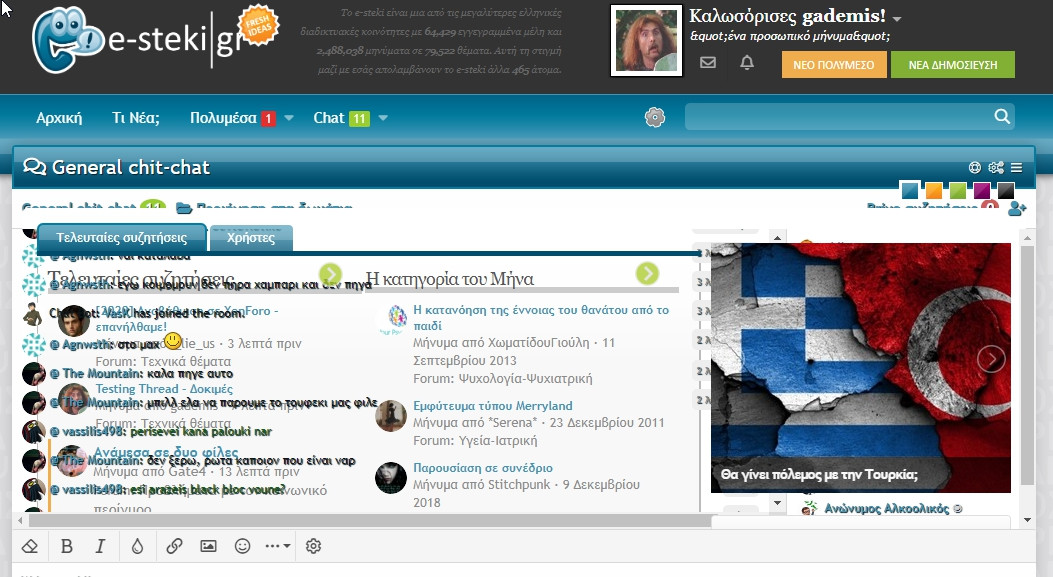Expand the Chat menu arrow

(383, 118)
